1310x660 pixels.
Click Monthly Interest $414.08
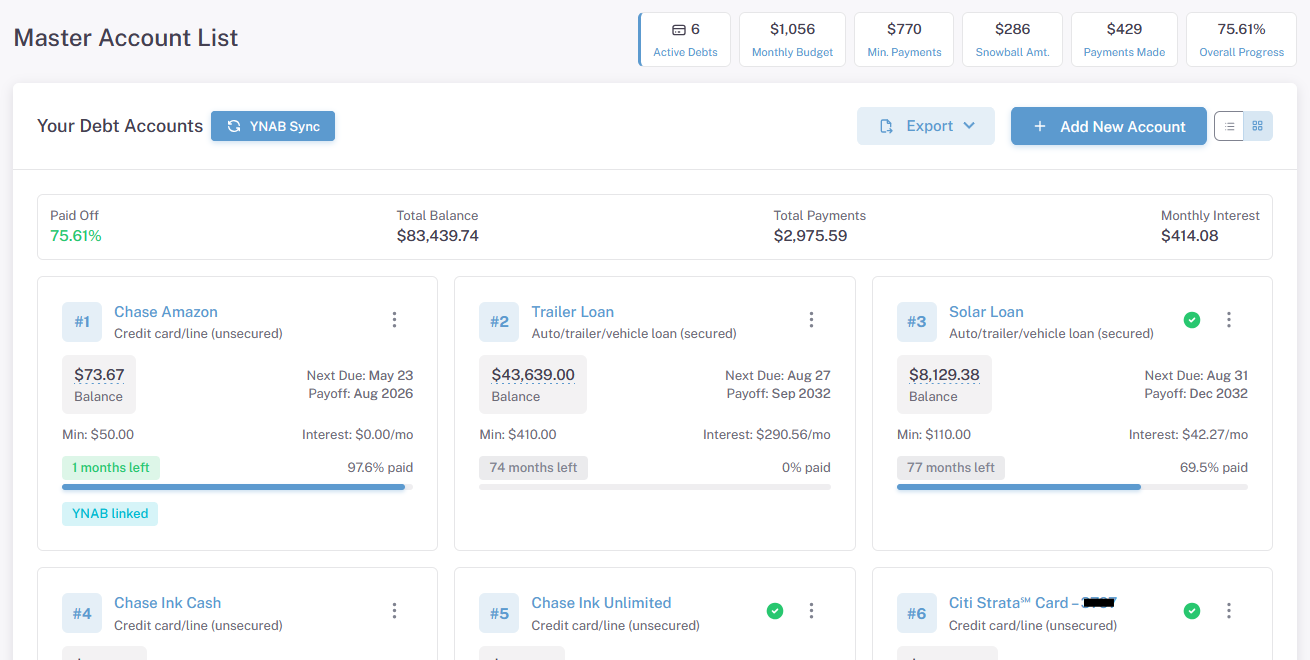[1189, 236]
